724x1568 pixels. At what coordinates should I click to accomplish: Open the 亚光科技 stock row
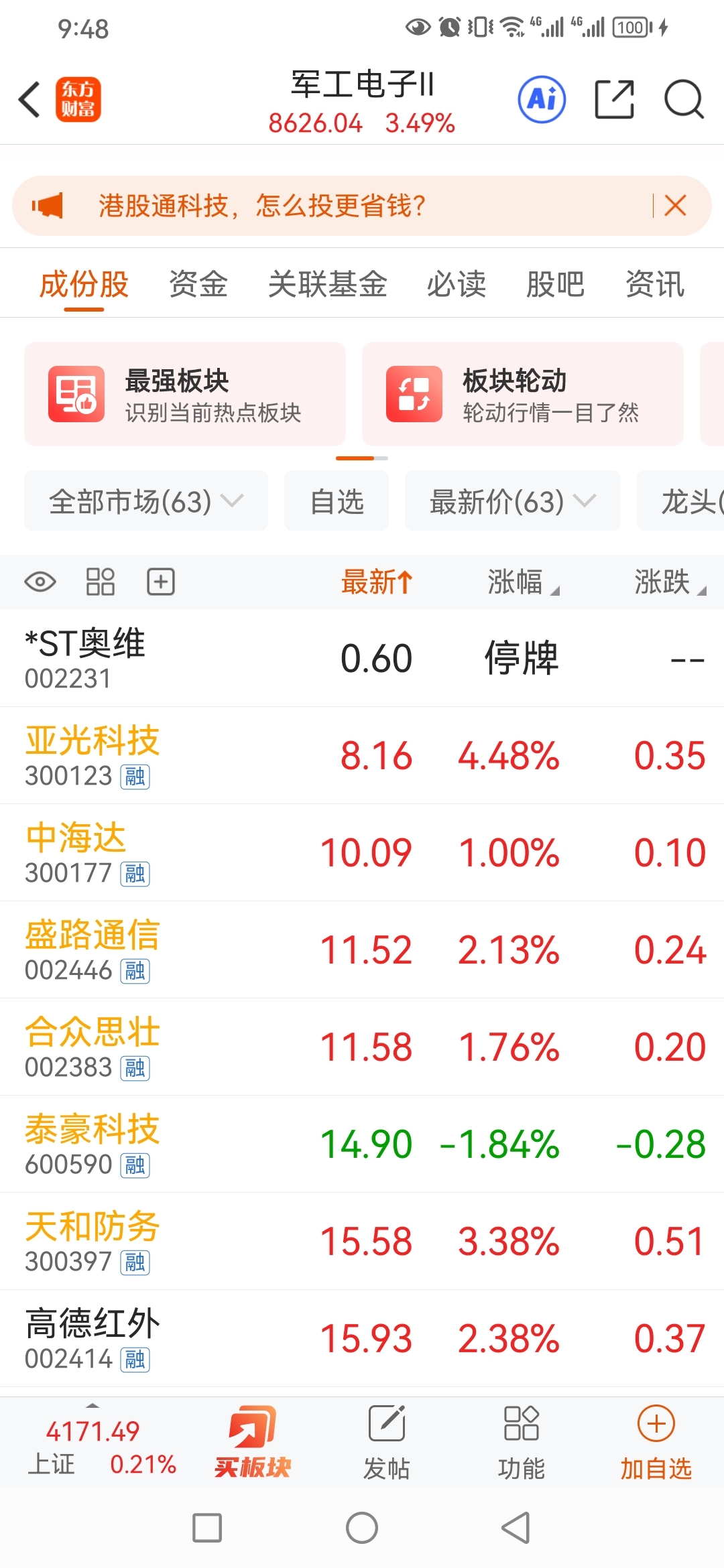tap(362, 755)
